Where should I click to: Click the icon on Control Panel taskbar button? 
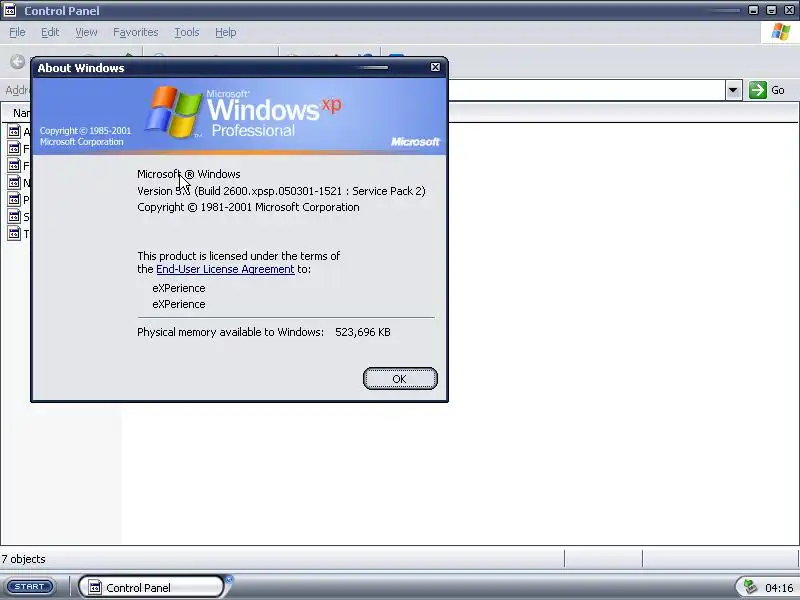click(x=94, y=588)
